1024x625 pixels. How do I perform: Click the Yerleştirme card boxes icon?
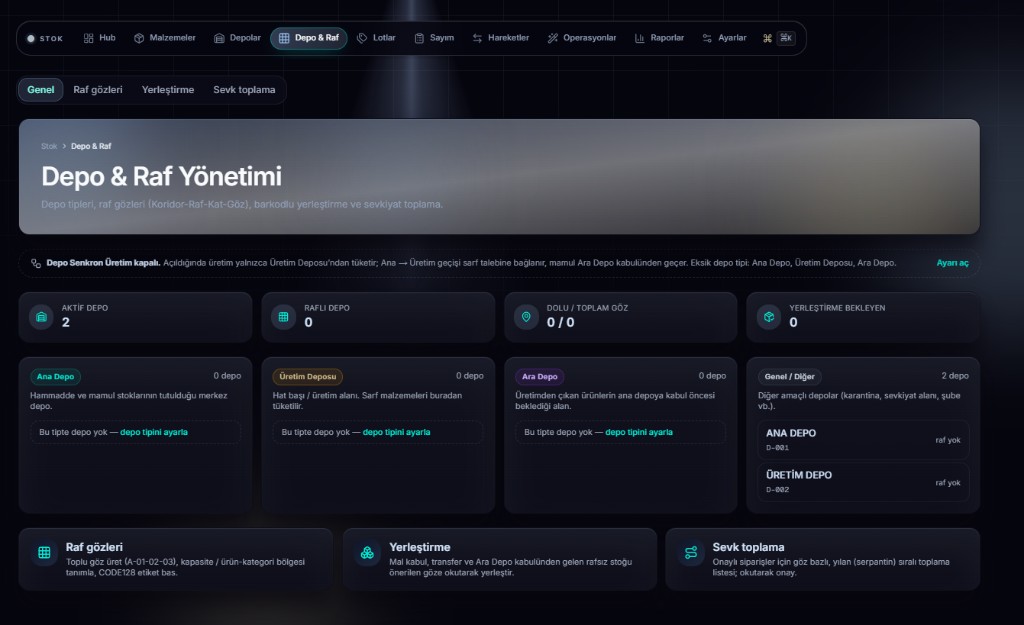point(367,553)
